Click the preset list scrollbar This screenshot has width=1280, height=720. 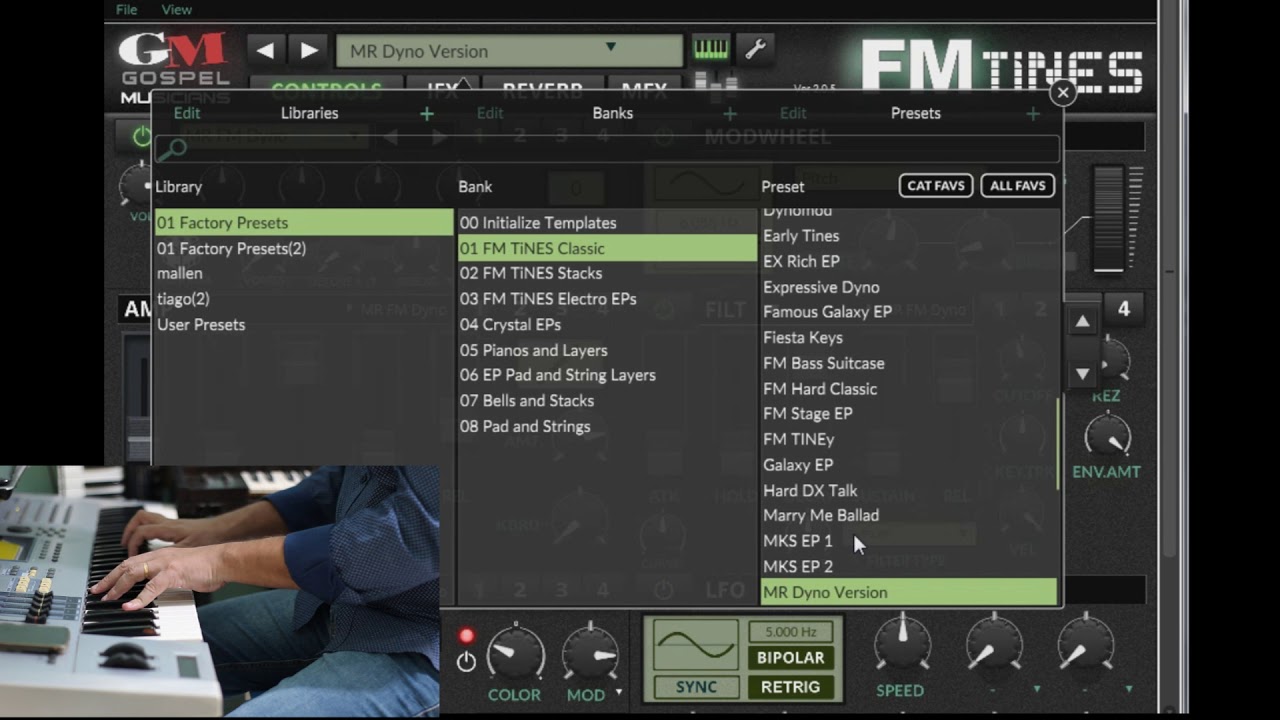point(1057,443)
